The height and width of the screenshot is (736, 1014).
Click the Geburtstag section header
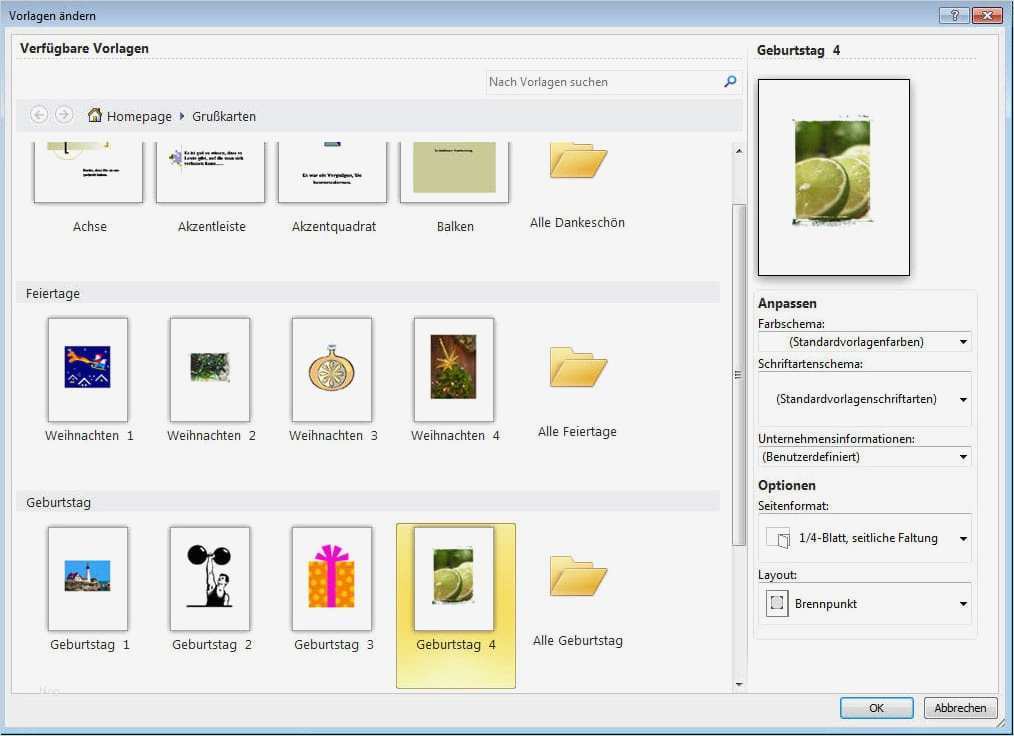368,502
